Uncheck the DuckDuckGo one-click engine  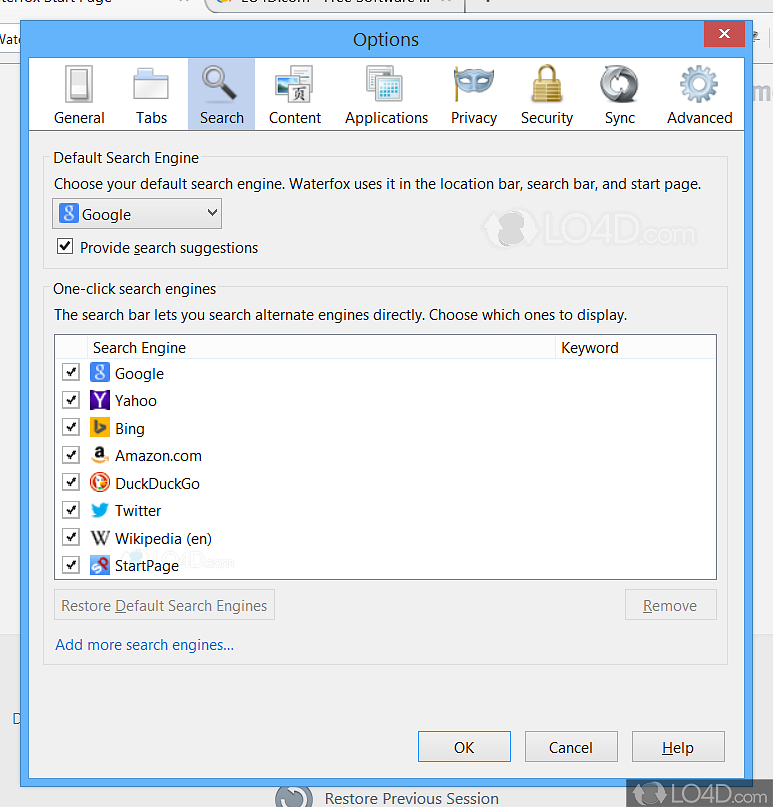[71, 482]
